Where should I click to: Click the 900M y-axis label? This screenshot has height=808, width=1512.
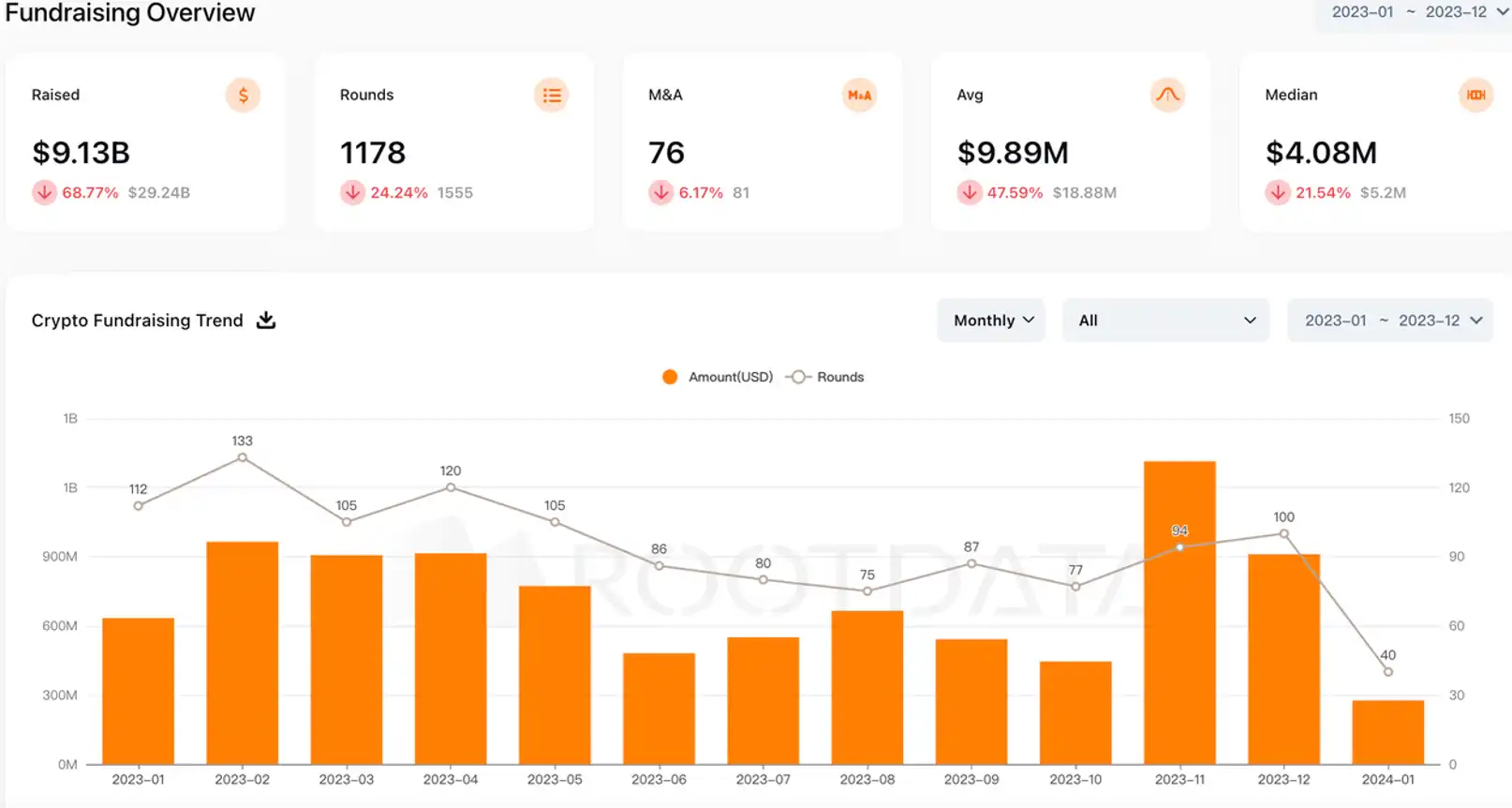[x=60, y=557]
